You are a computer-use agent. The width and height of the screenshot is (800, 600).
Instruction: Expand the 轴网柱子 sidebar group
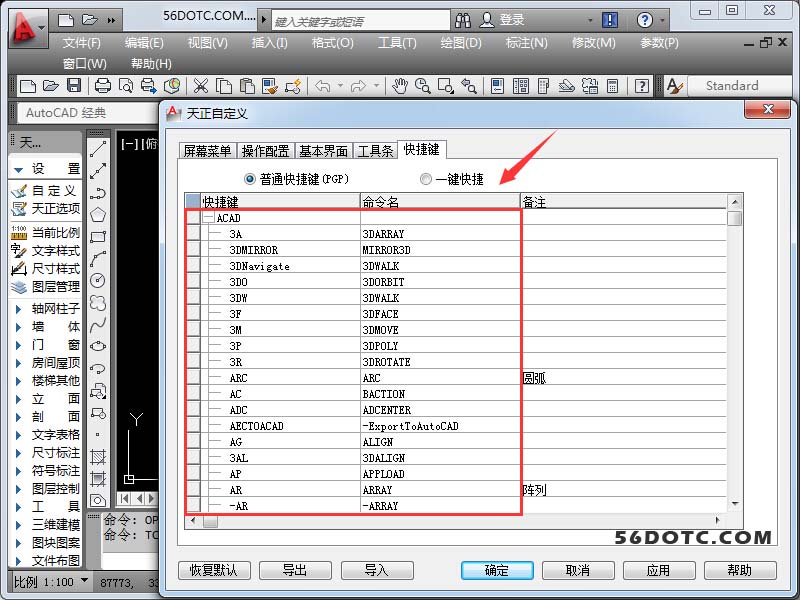pos(18,309)
